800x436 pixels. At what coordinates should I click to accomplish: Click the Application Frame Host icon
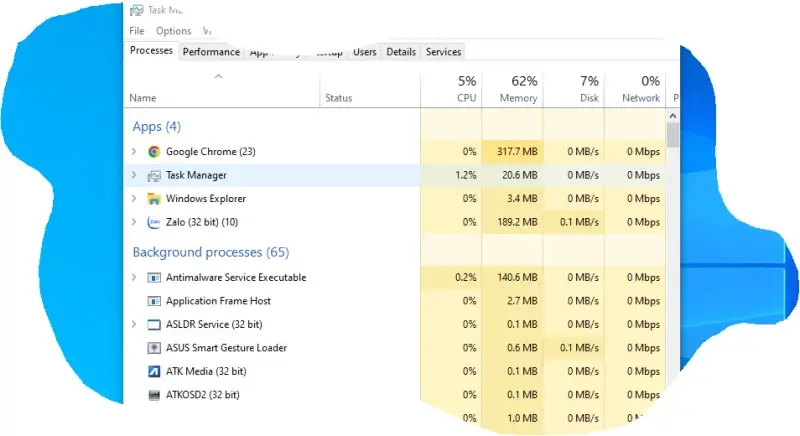click(154, 301)
